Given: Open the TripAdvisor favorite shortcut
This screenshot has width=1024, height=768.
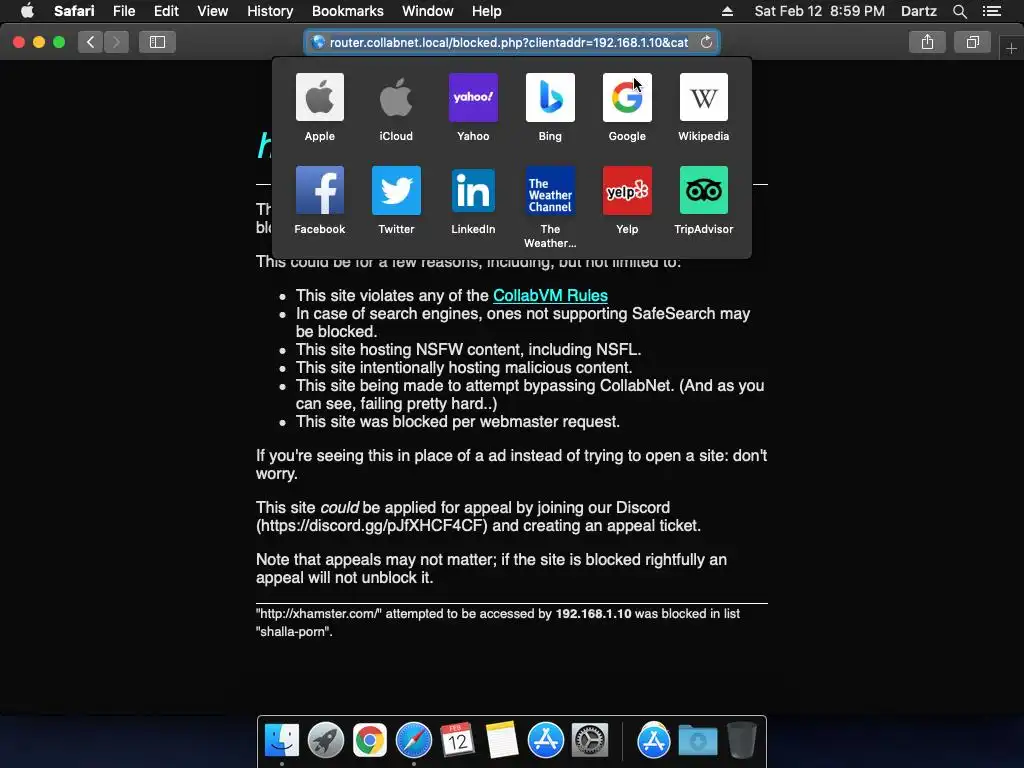Looking at the screenshot, I should (703, 190).
